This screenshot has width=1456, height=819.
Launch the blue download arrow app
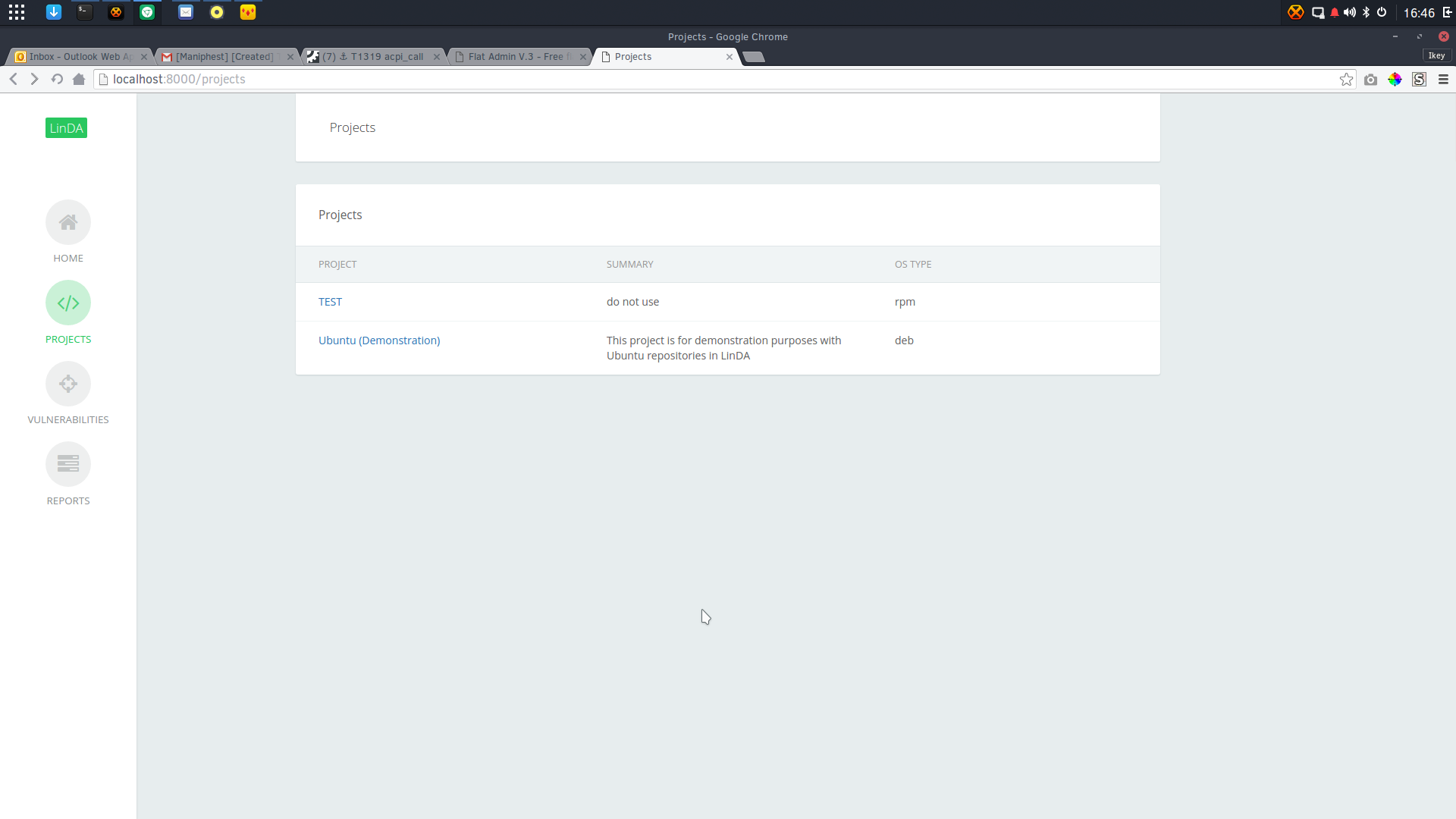[x=54, y=12]
